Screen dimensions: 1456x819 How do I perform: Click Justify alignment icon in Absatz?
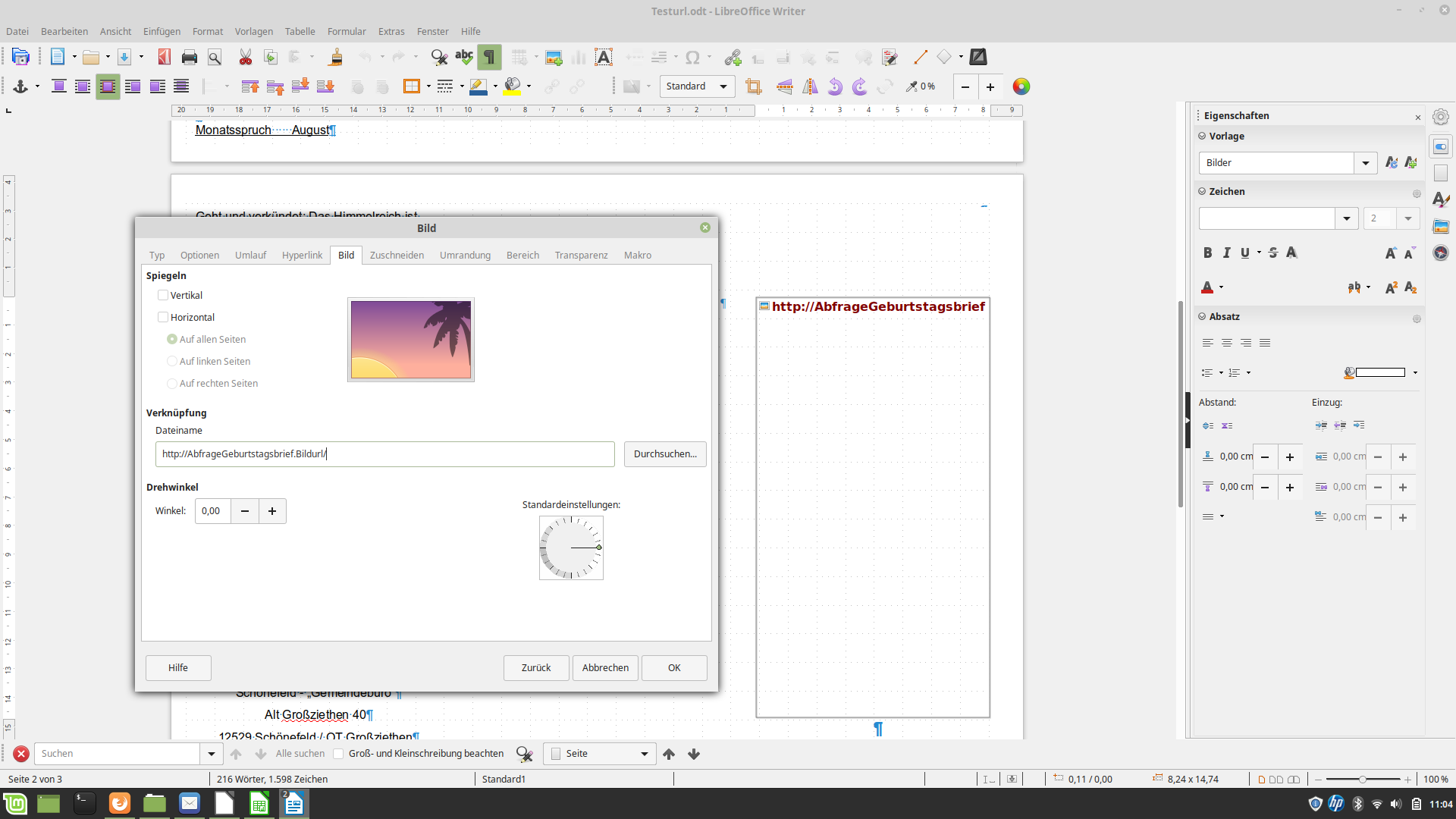click(1265, 343)
